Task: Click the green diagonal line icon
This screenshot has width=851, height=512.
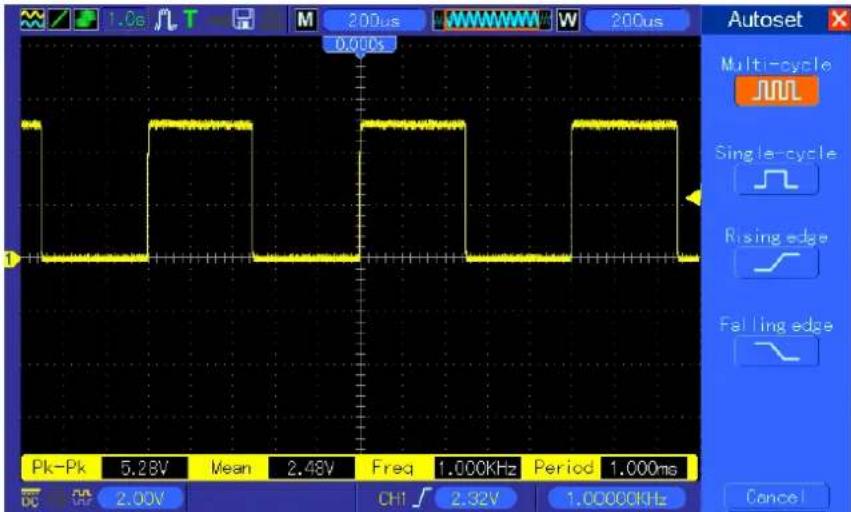Action: tap(59, 20)
